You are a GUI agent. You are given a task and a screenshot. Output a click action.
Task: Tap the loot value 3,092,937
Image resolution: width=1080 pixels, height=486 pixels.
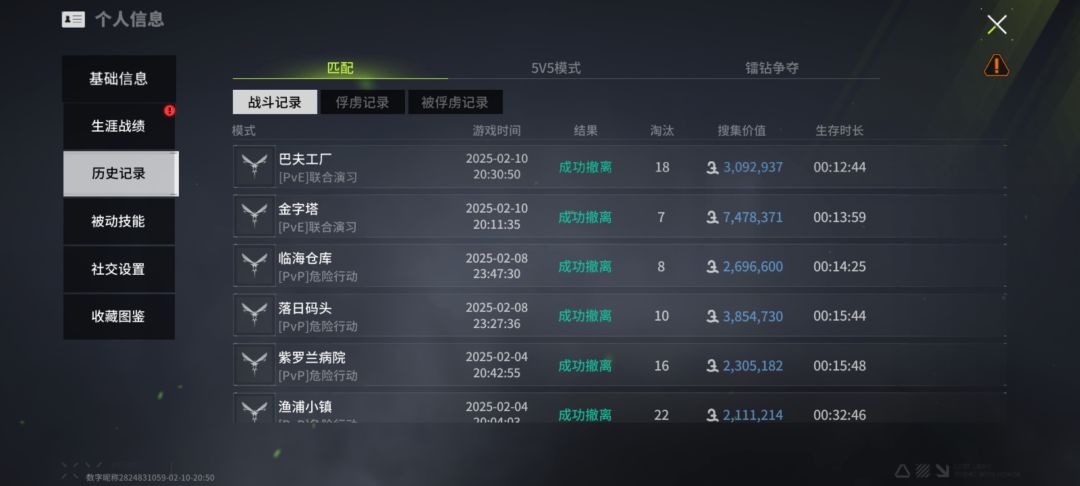(x=753, y=167)
